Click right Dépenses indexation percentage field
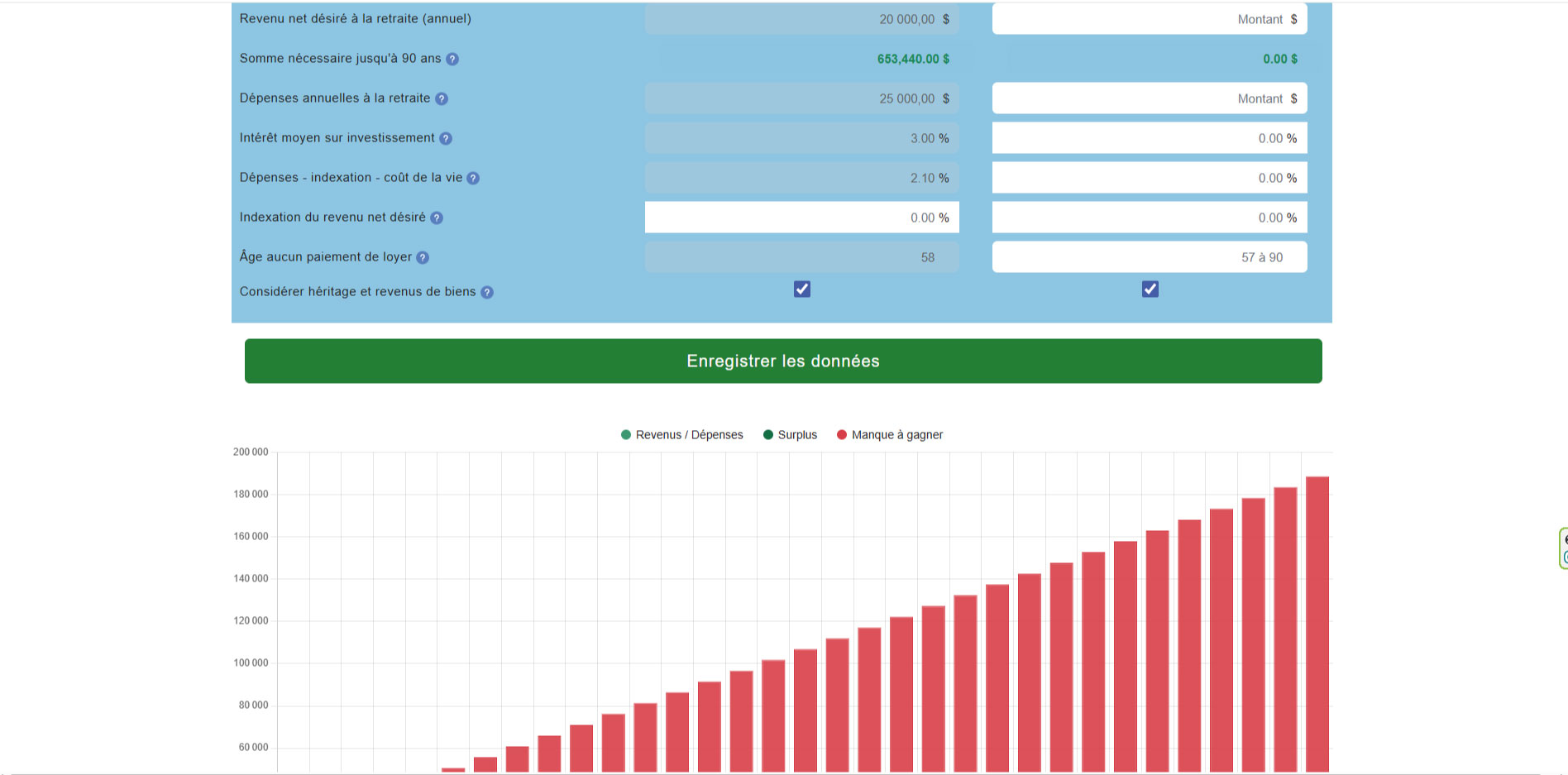 pyautogui.click(x=1149, y=178)
